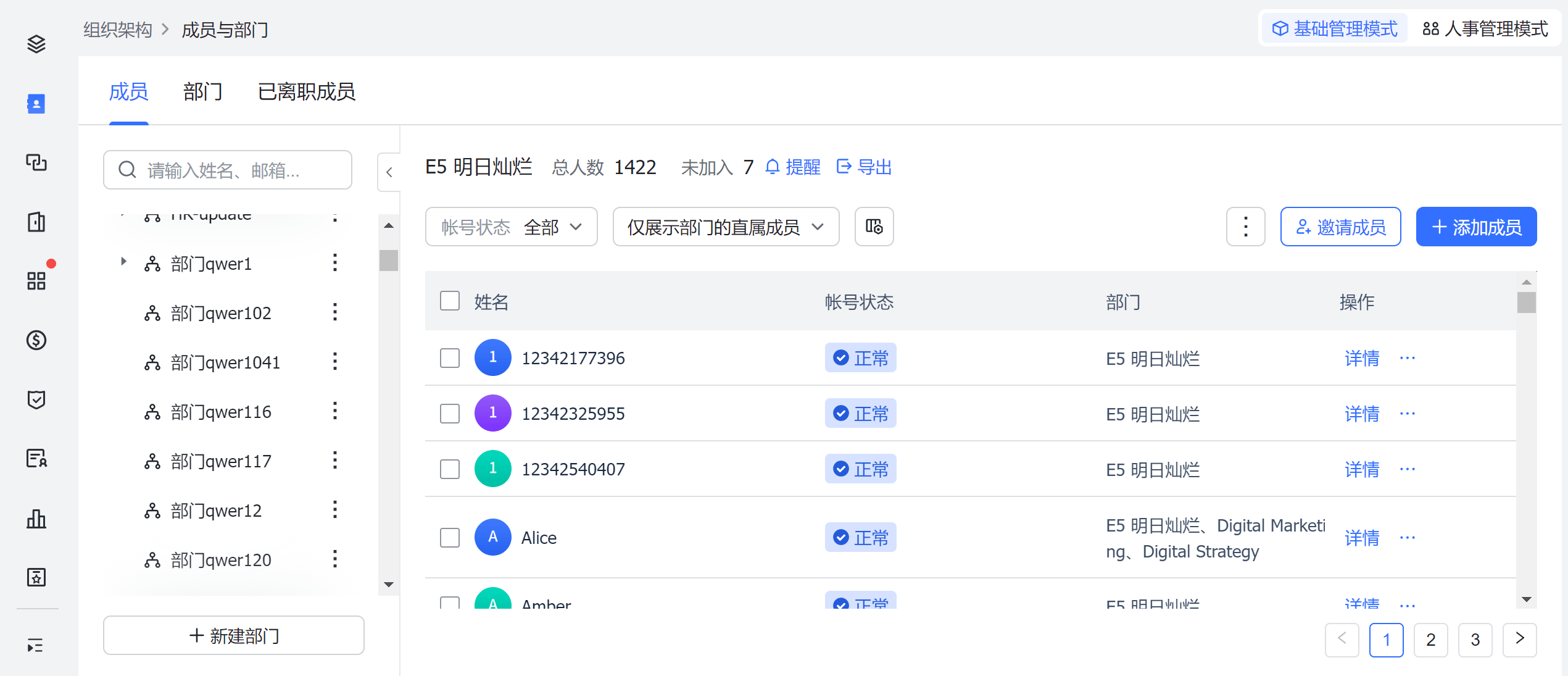The height and width of the screenshot is (676, 1568).
Task: Open more options for 部门qwer120
Action: tap(335, 559)
